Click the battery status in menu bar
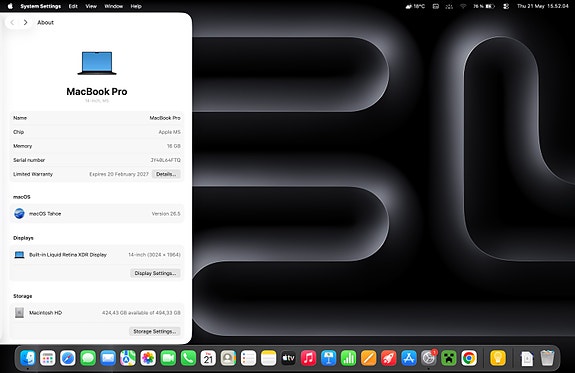 pyautogui.click(x=484, y=6)
